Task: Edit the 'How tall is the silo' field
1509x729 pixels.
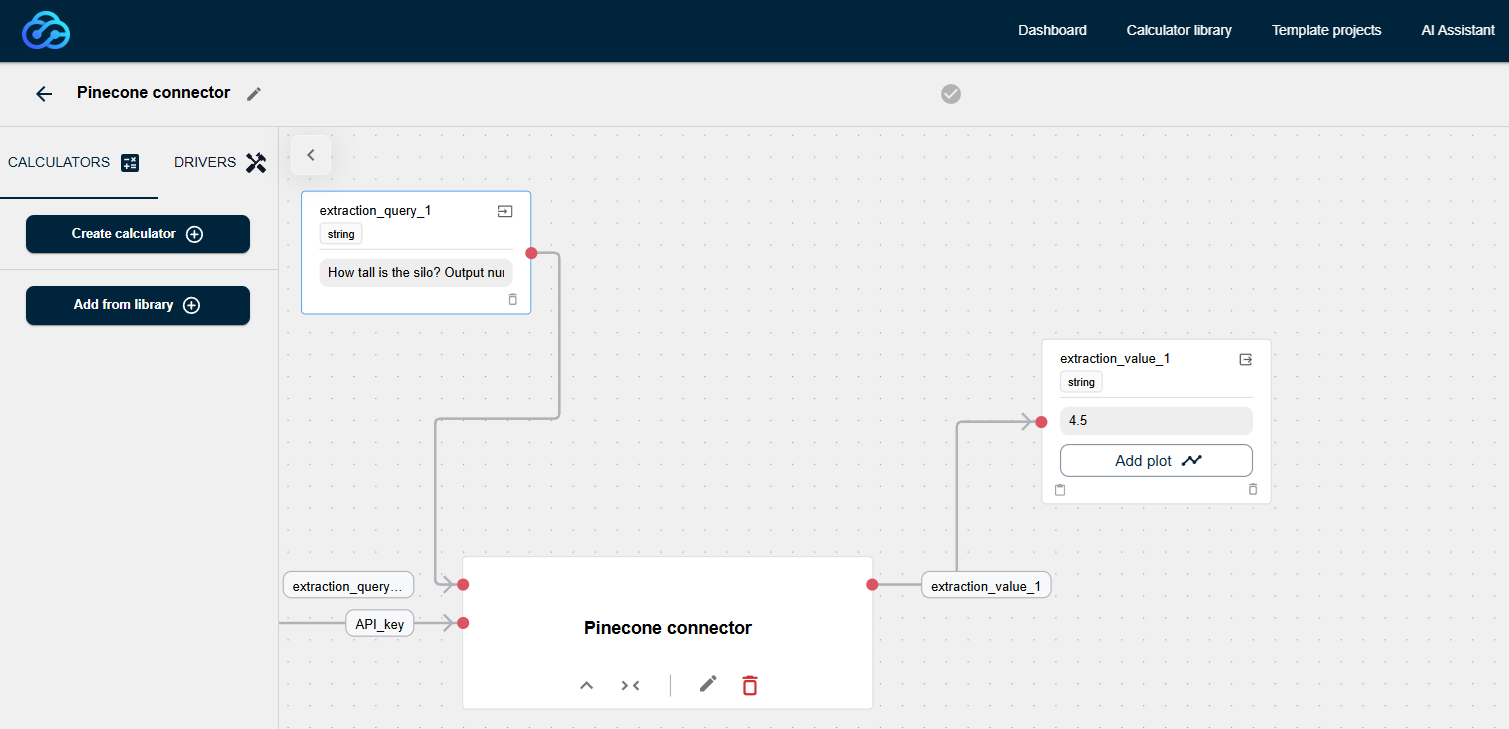Action: [x=416, y=272]
